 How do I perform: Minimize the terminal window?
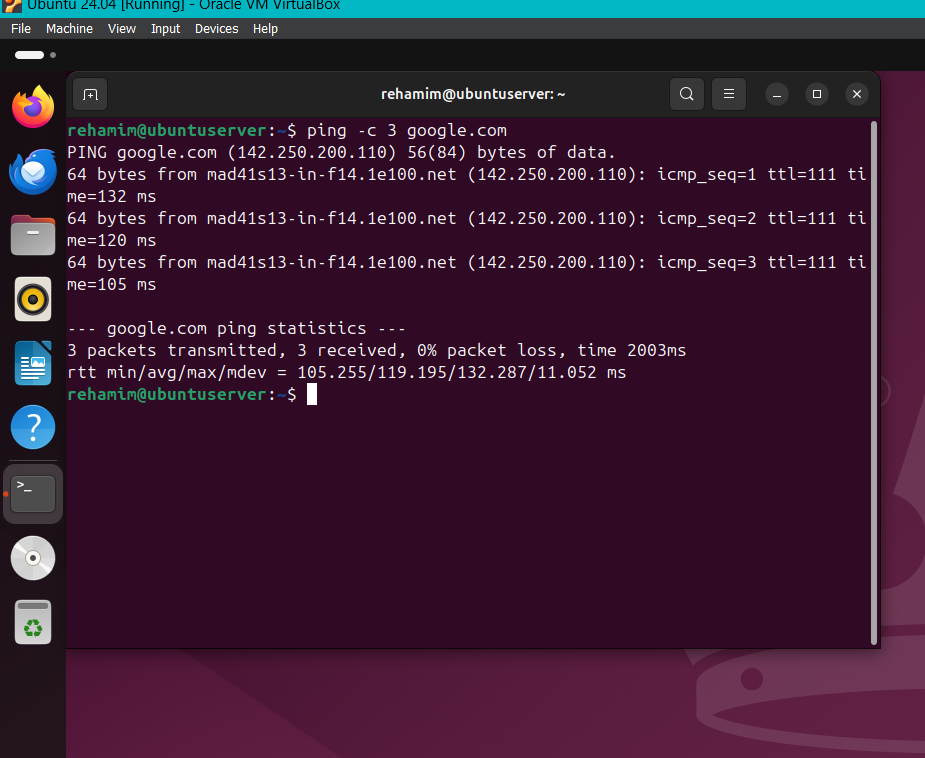777,94
